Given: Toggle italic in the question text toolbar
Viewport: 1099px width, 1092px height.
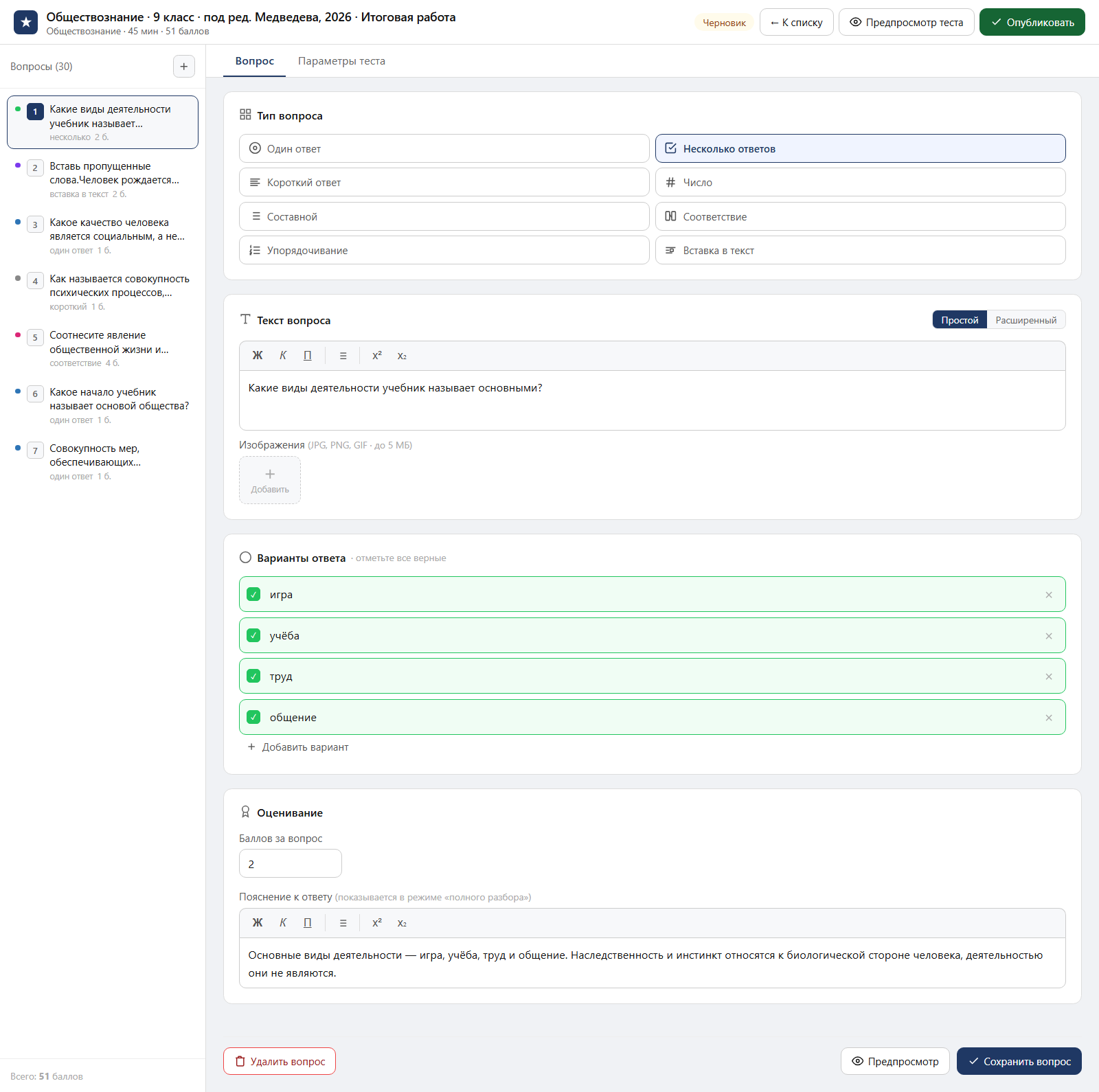Looking at the screenshot, I should pos(283,356).
